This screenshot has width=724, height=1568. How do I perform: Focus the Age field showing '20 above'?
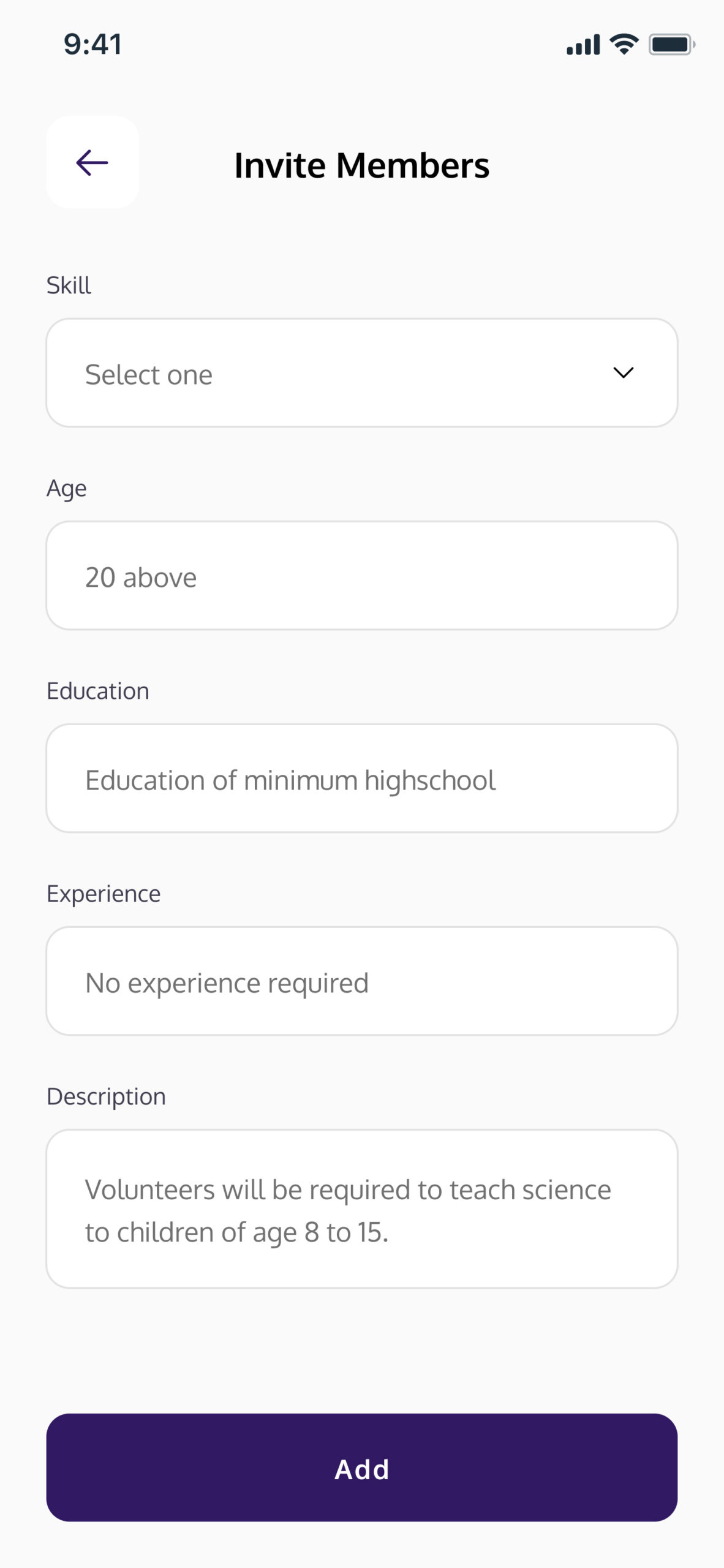[x=361, y=576]
